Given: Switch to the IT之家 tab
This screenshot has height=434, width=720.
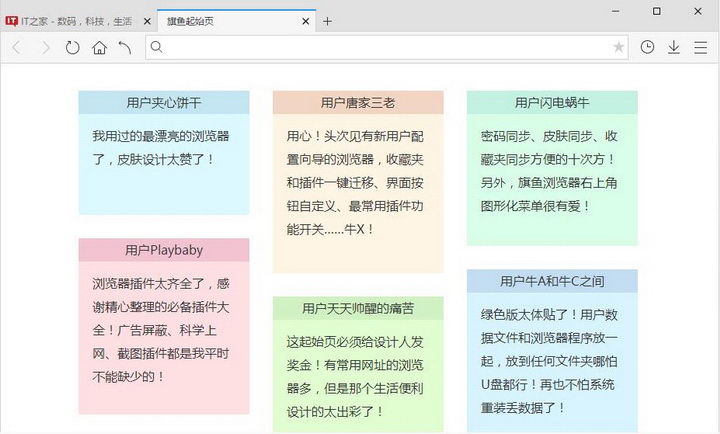Looking at the screenshot, I should [x=78, y=21].
